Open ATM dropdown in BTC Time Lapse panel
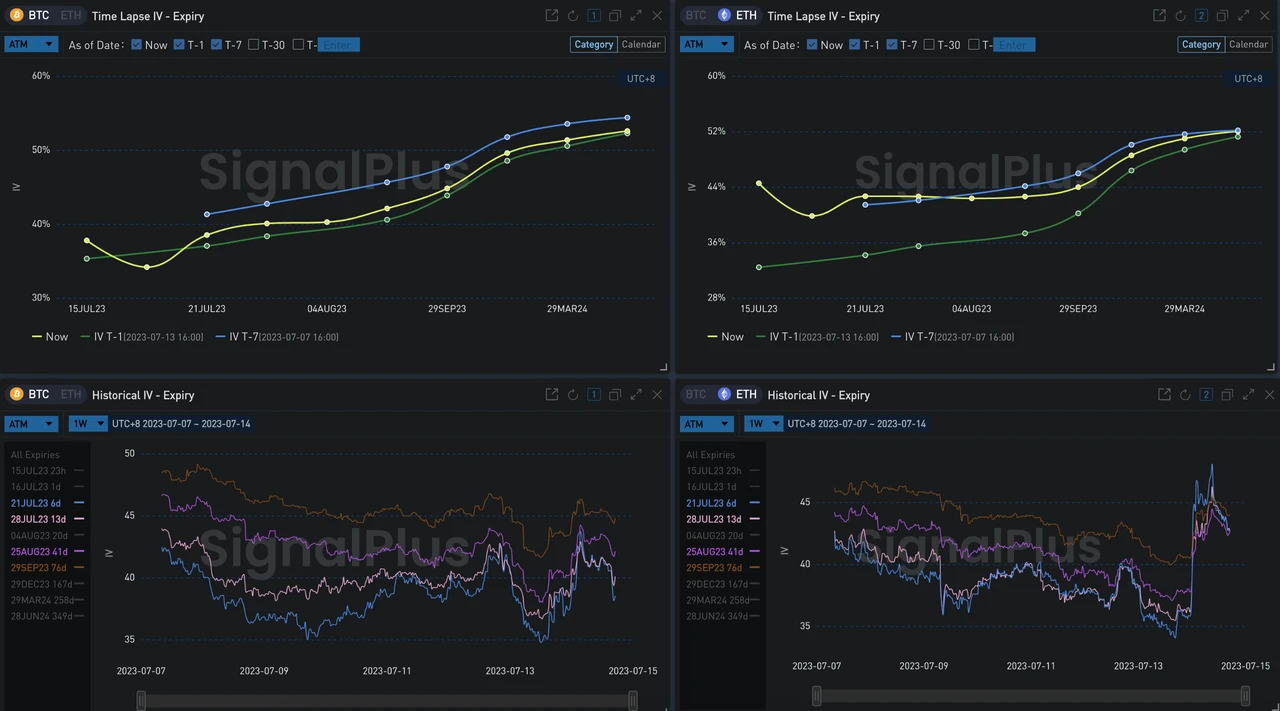Viewport: 1280px width, 711px height. 31,45
